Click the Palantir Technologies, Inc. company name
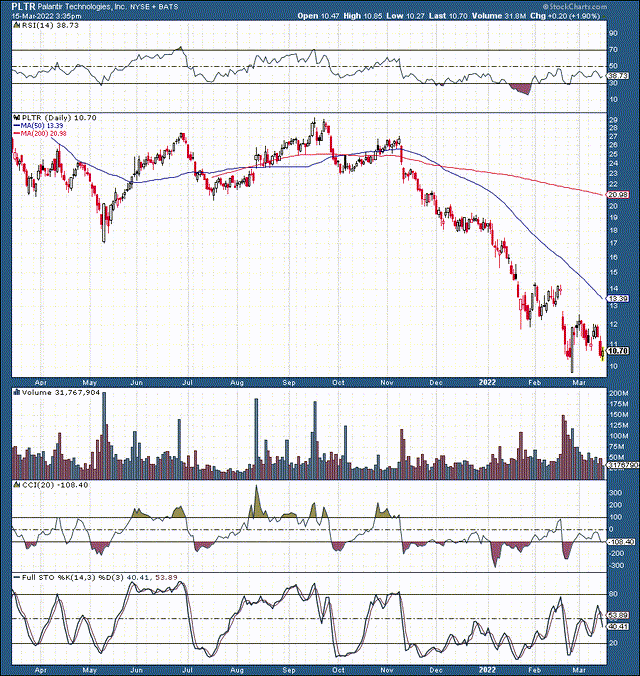The height and width of the screenshot is (676, 640). [x=82, y=7]
